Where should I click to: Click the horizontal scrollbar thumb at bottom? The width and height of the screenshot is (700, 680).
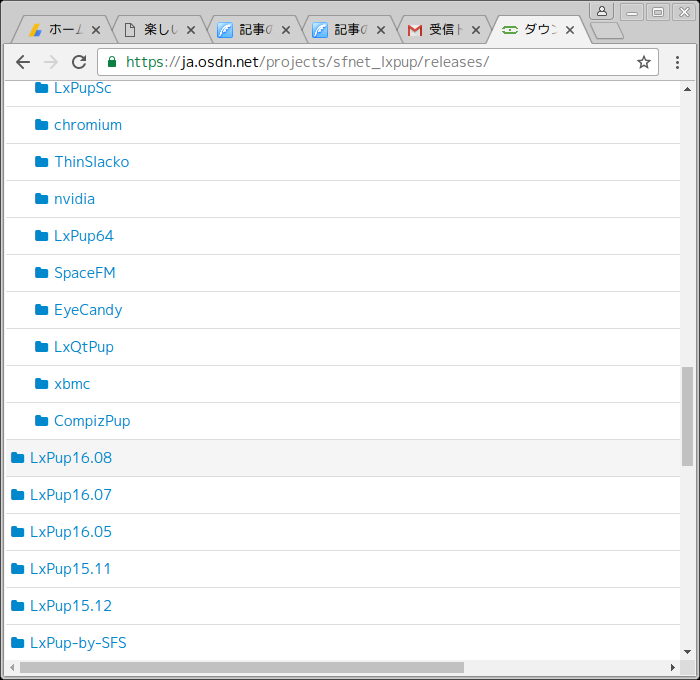(x=242, y=667)
